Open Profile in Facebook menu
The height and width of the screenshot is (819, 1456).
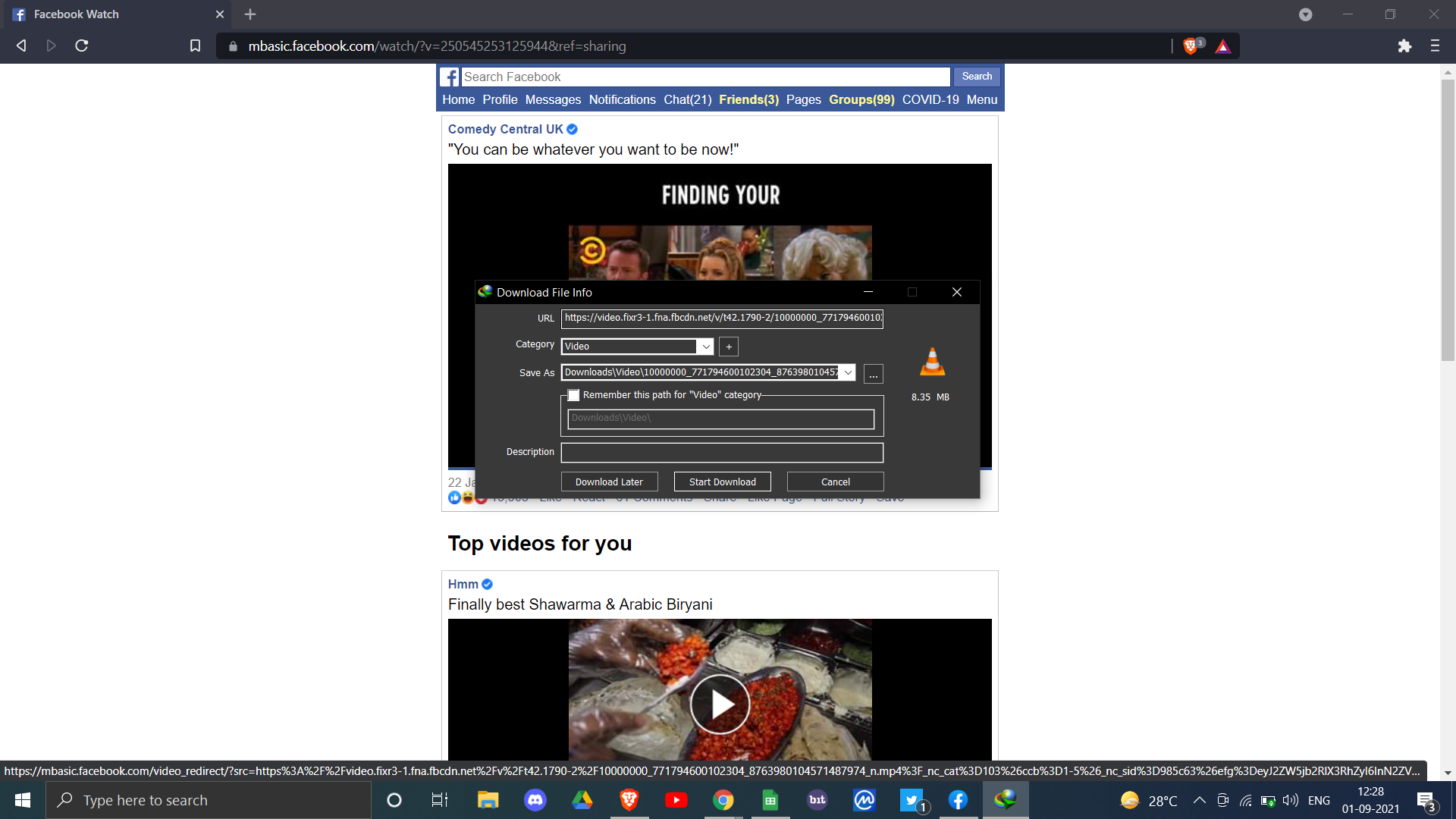point(500,100)
